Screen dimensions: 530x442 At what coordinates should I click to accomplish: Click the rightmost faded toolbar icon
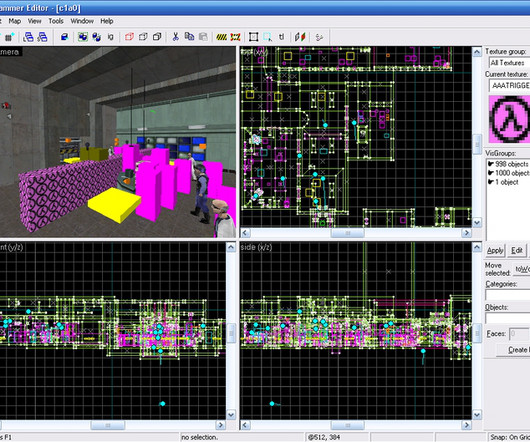click(319, 36)
